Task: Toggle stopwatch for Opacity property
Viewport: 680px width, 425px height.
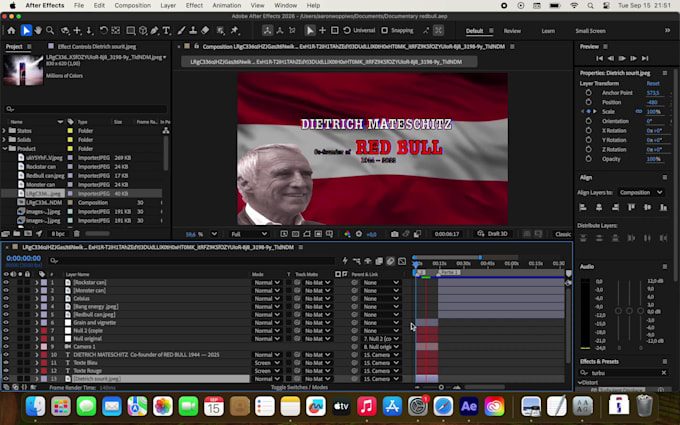Action: coord(588,159)
